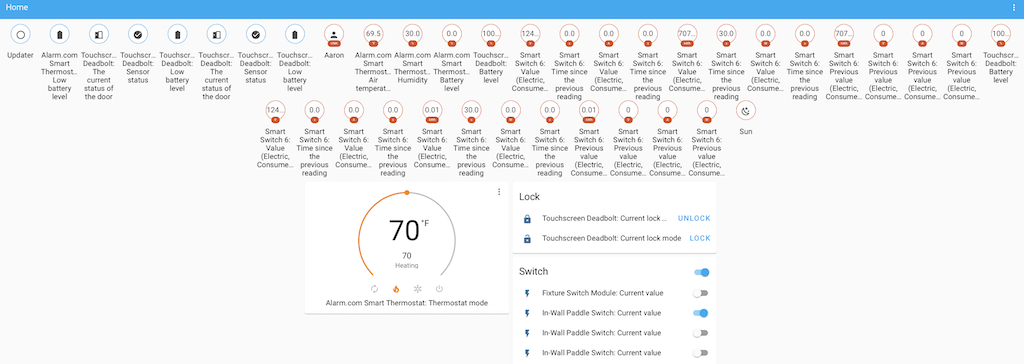Viewport: 1024px width, 364px height.
Task: Click lock icon of Current lock mode row
Action: (527, 239)
